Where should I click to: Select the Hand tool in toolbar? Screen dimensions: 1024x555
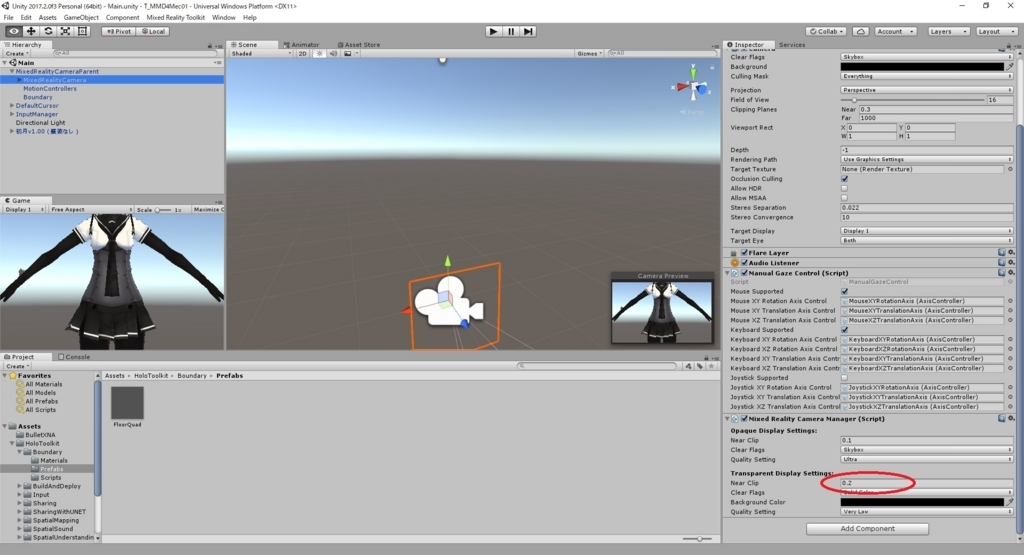point(13,31)
